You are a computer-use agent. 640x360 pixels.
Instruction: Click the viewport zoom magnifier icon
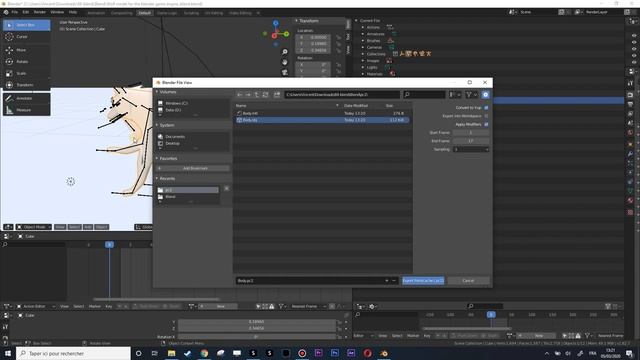[284, 52]
